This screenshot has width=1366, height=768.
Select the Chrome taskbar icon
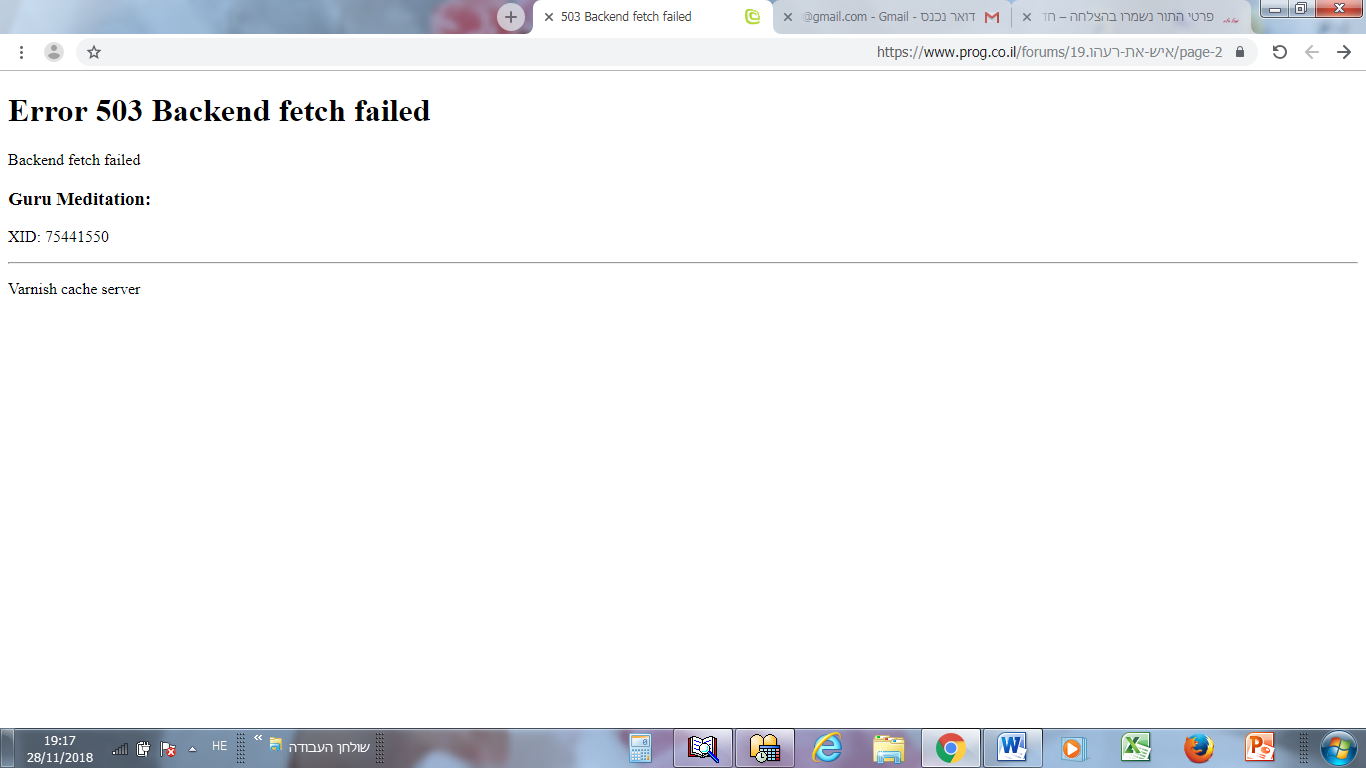950,748
